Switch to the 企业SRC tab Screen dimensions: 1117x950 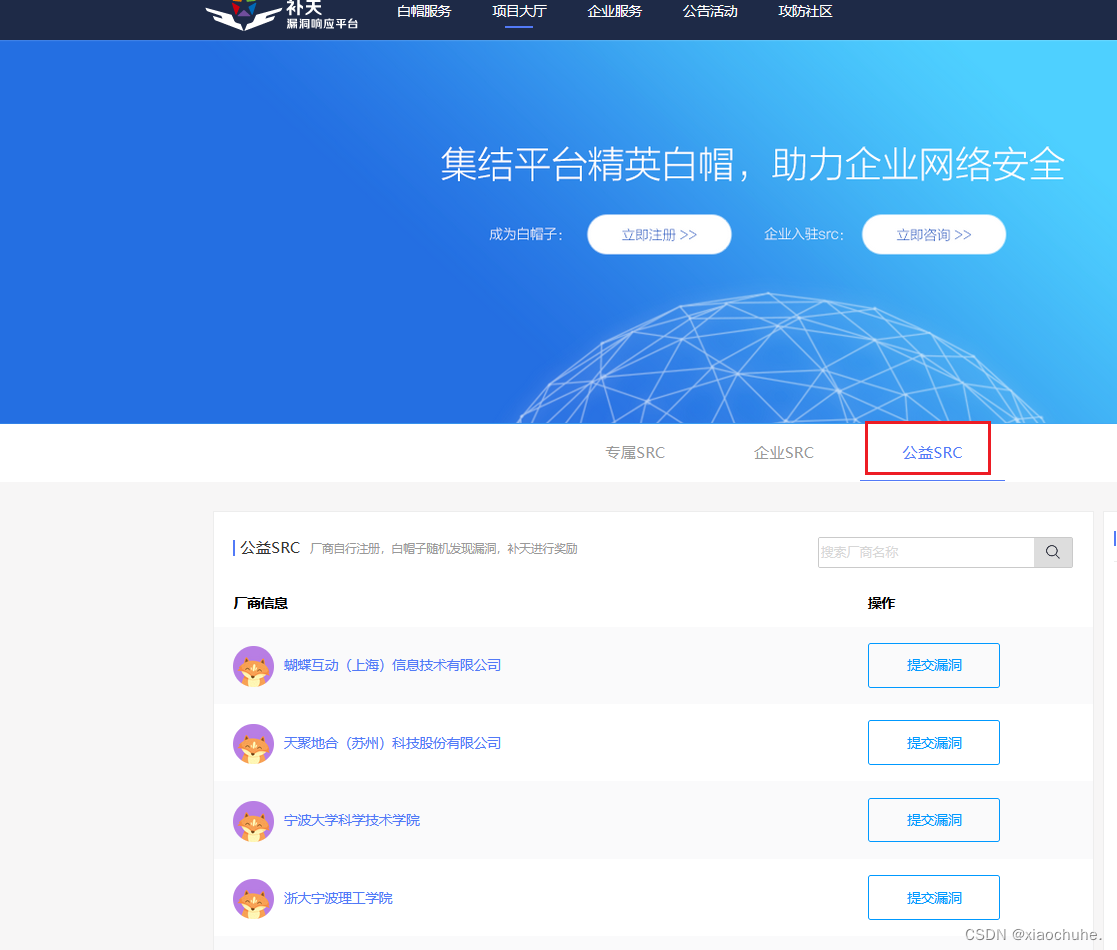click(784, 452)
